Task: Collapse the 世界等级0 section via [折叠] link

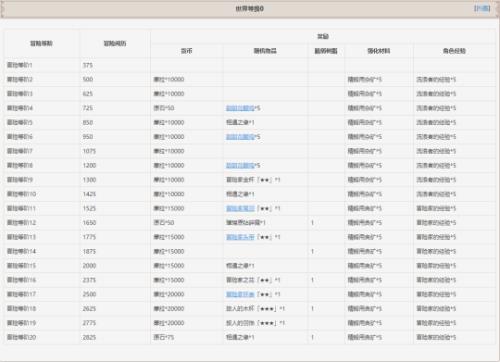Action: click(x=482, y=8)
